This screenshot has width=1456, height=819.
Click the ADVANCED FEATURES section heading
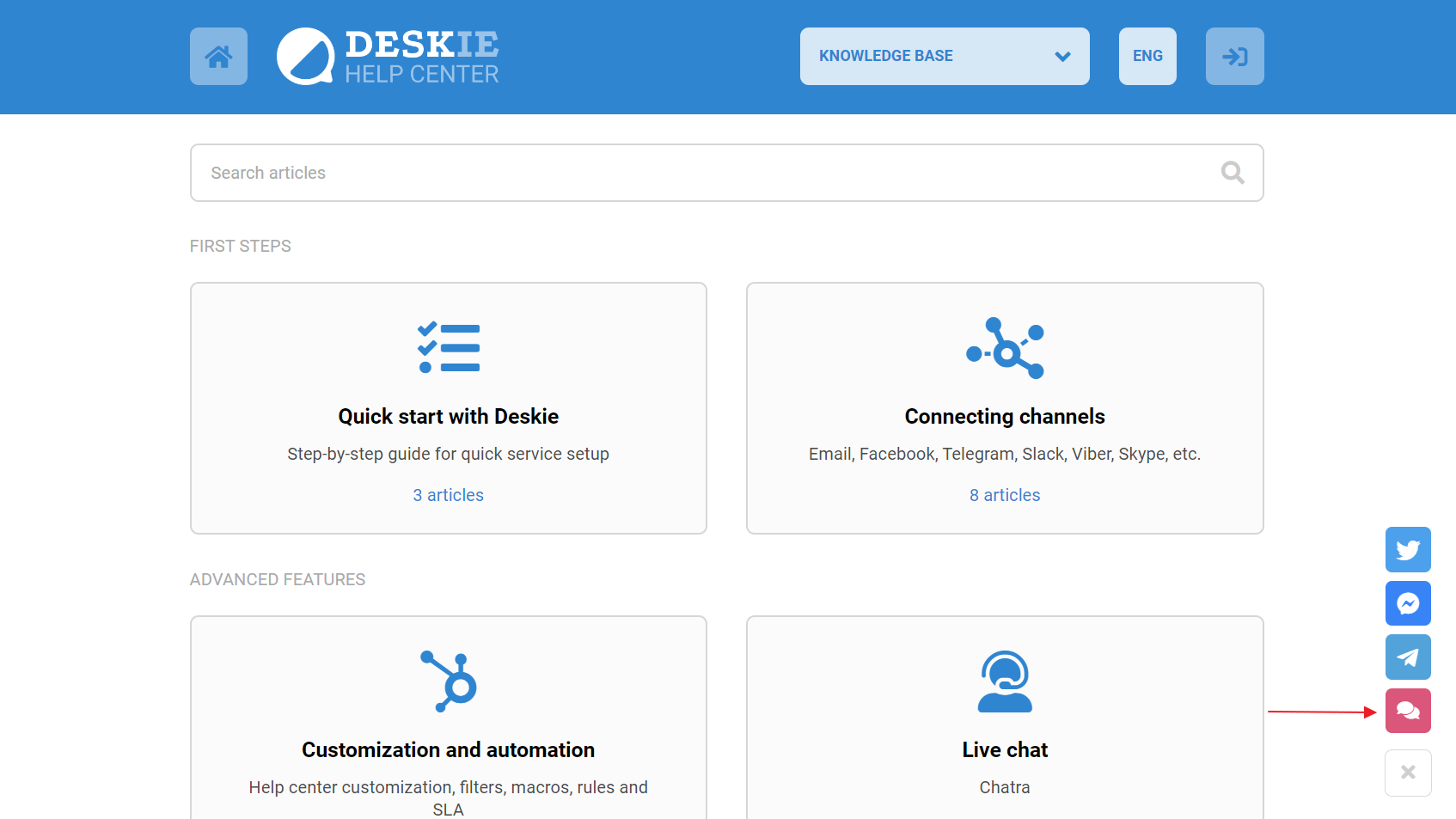pos(278,579)
